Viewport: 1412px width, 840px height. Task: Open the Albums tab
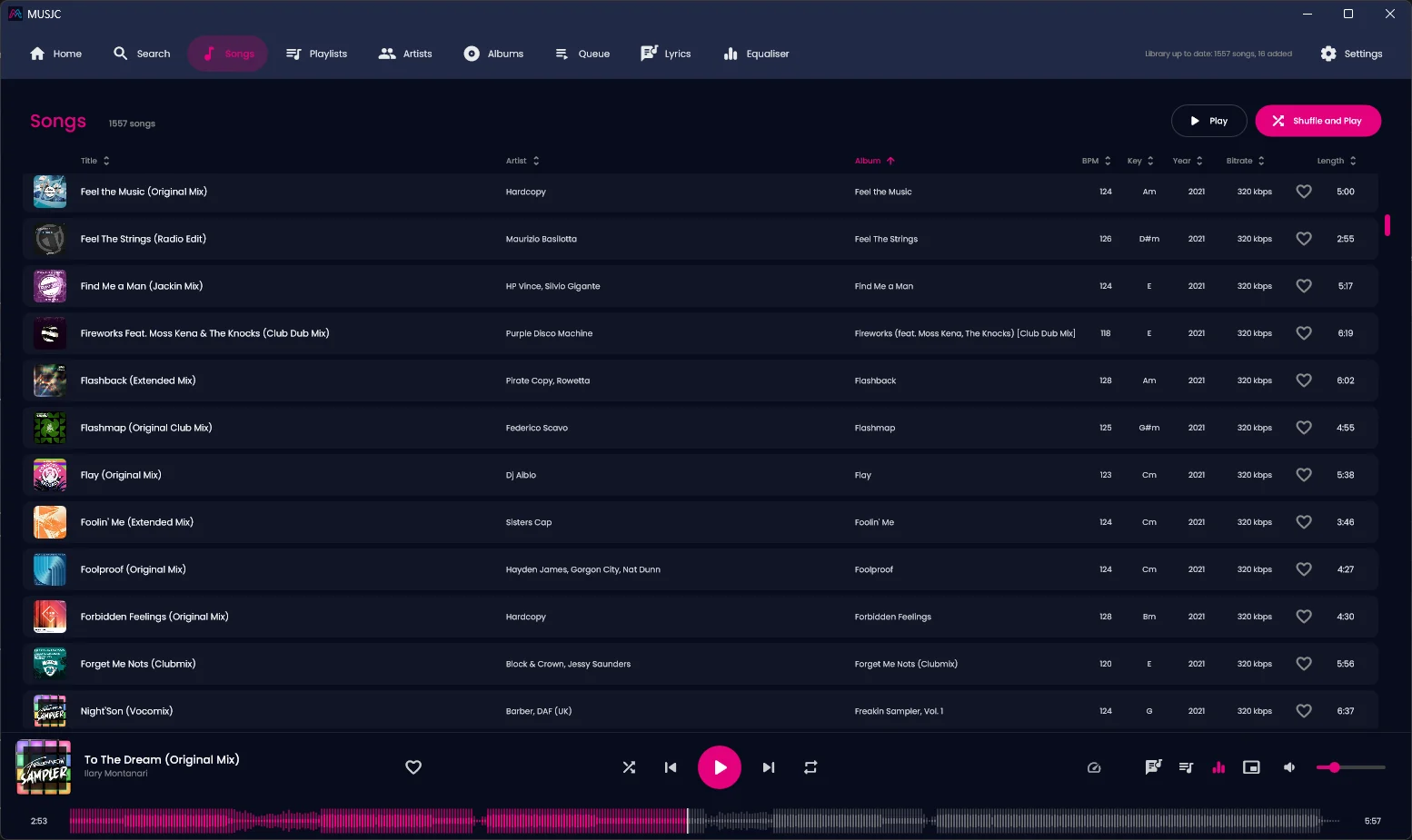(493, 54)
